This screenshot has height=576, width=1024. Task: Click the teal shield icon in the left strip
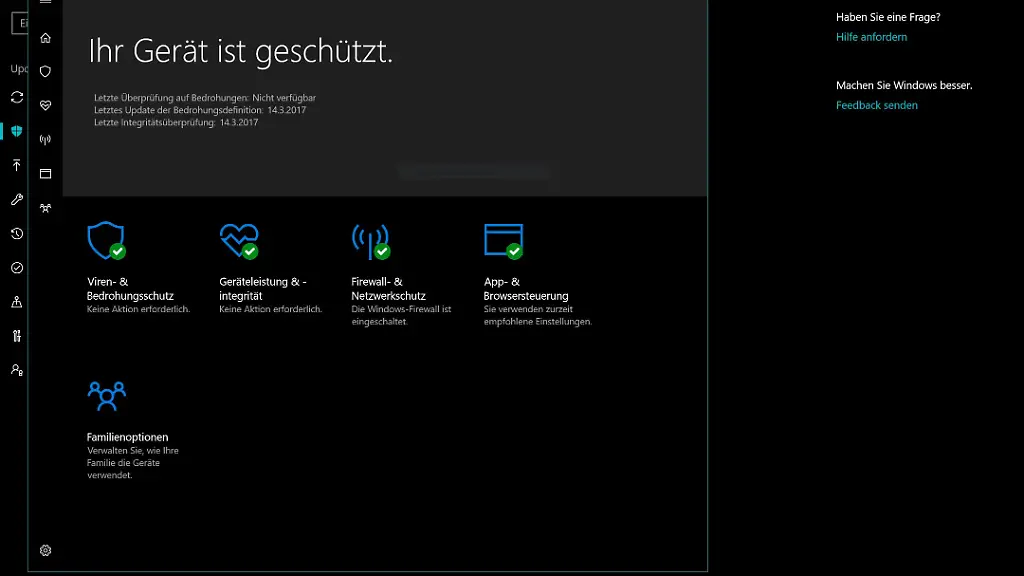tap(16, 131)
